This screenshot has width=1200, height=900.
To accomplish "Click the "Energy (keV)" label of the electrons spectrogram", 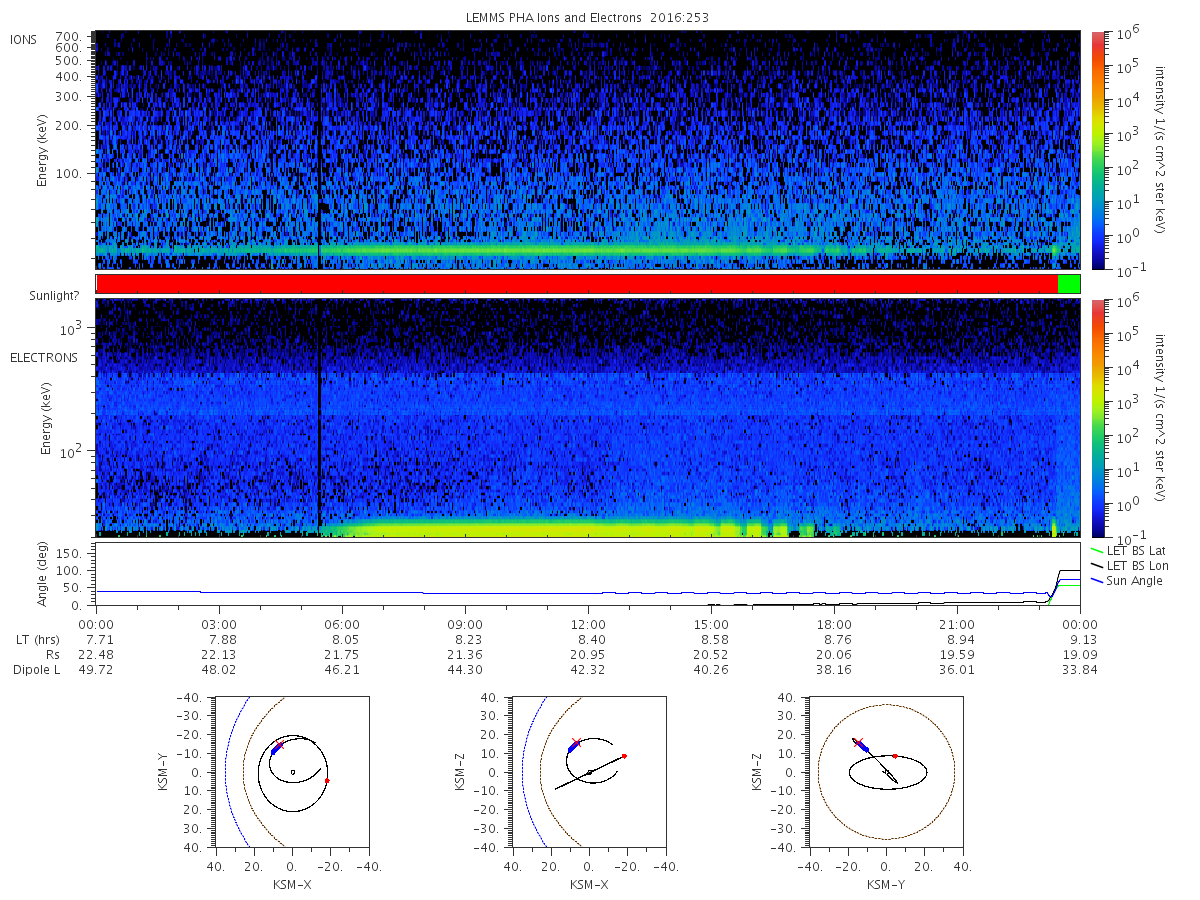I will pyautogui.click(x=45, y=418).
